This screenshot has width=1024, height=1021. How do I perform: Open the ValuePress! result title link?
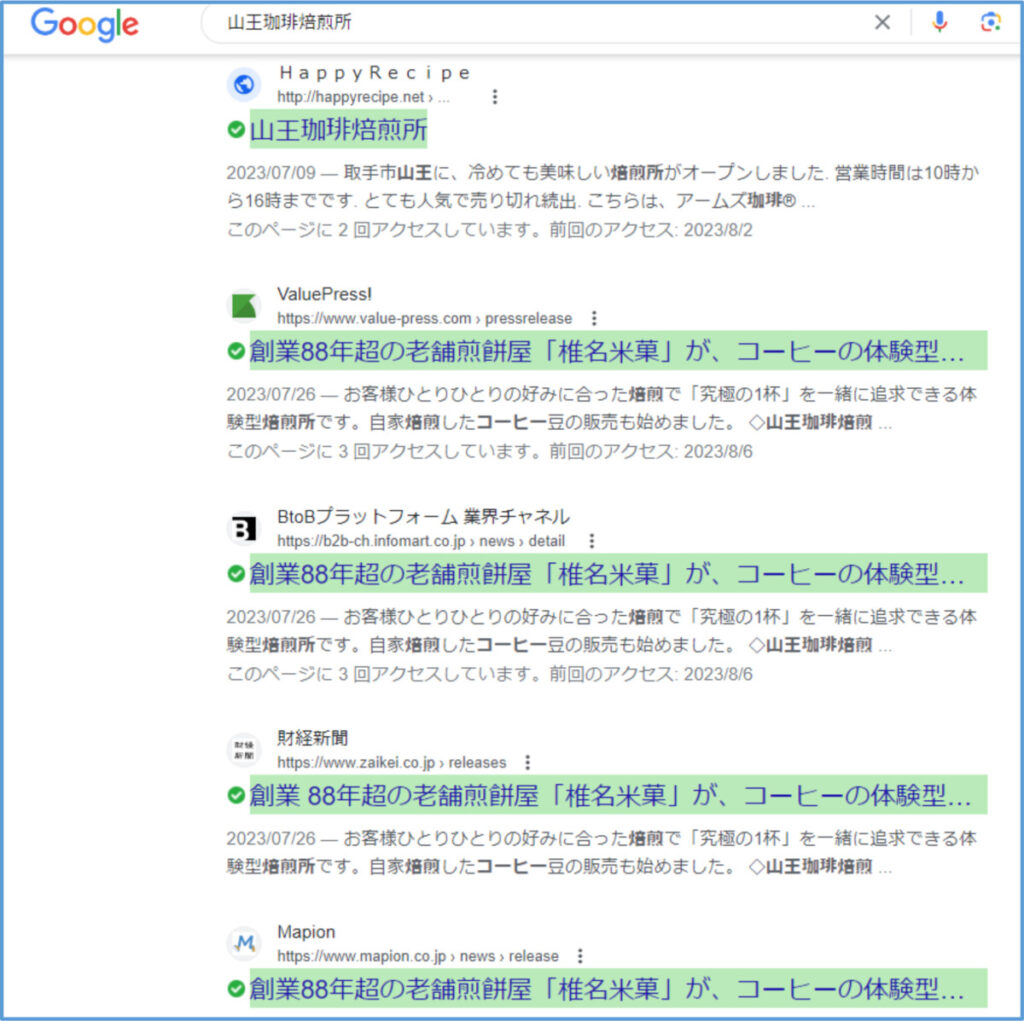point(618,351)
